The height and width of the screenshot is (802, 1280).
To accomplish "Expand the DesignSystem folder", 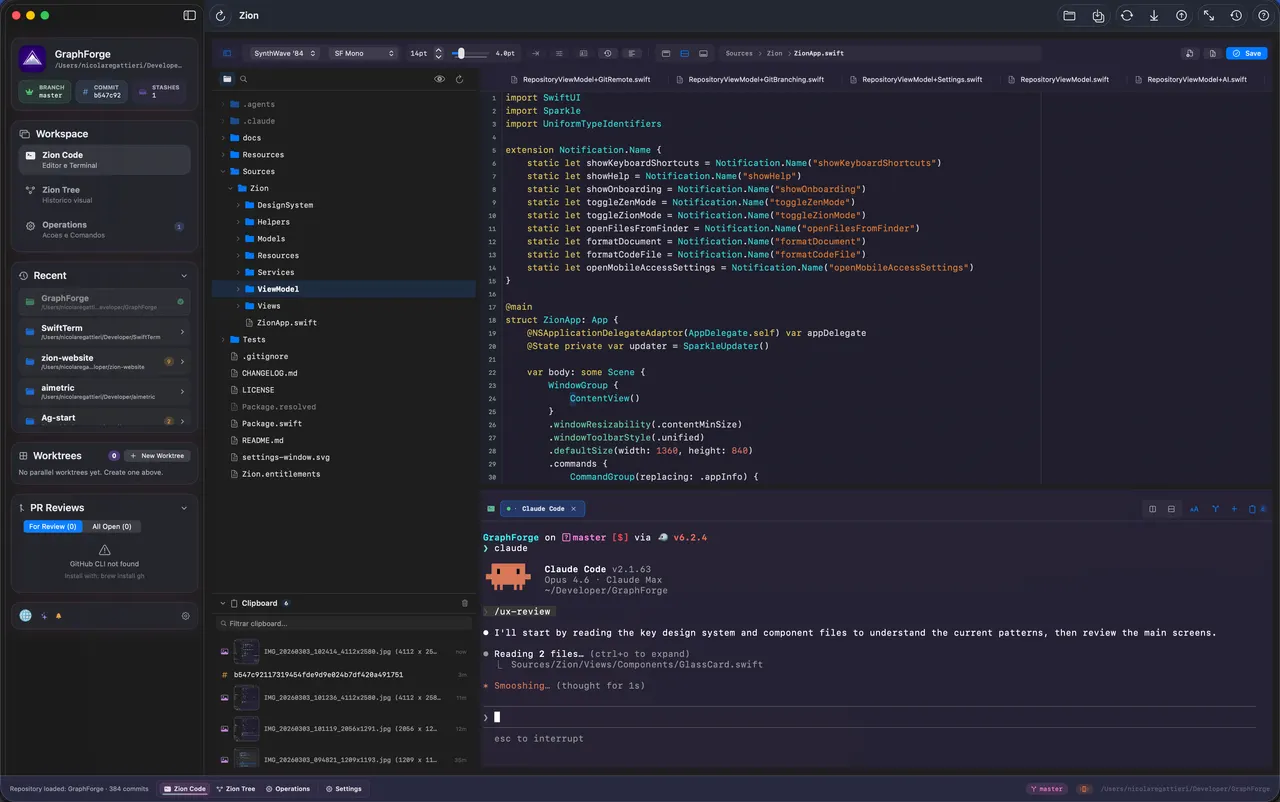I will click(238, 205).
